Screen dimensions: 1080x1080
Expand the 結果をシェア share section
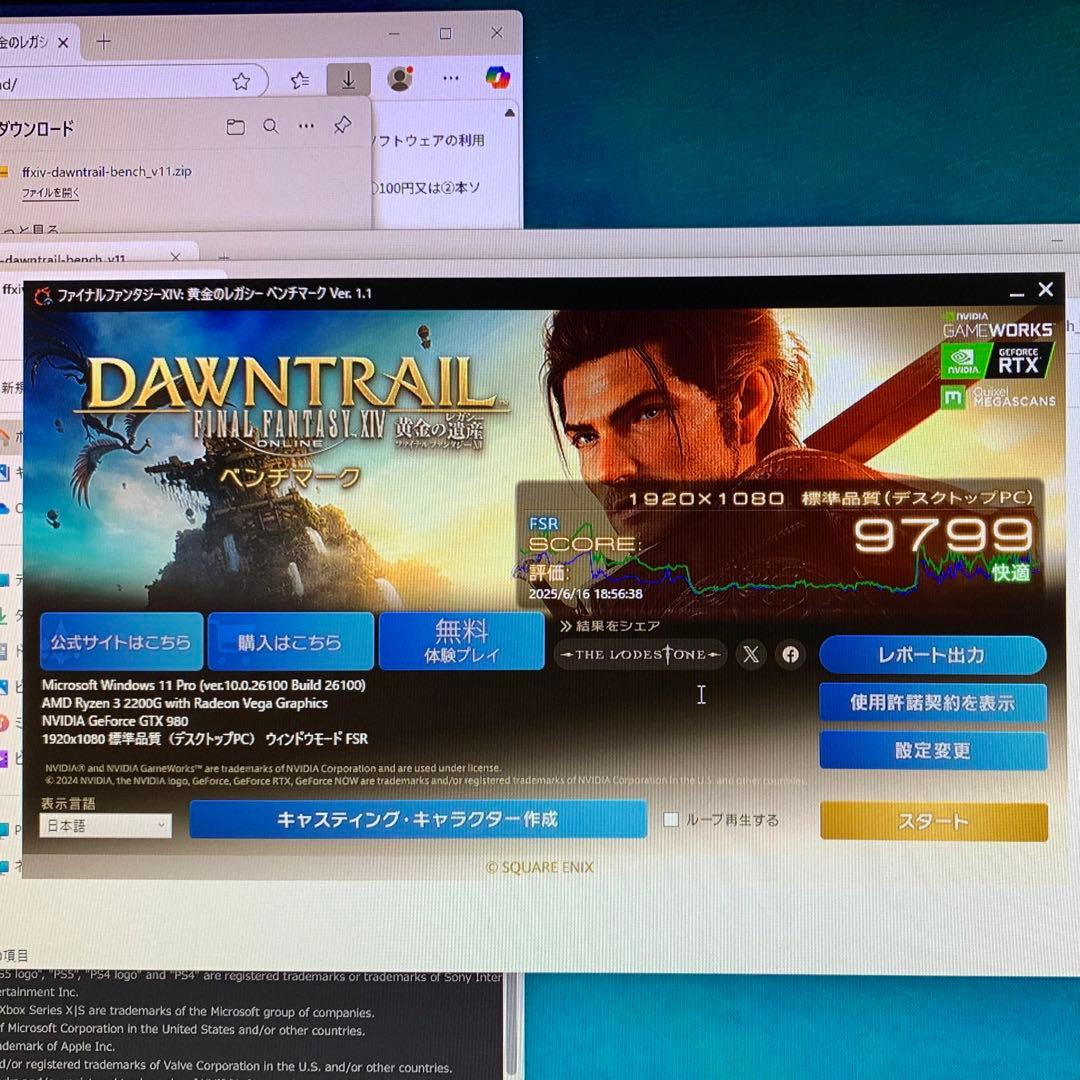pos(611,627)
